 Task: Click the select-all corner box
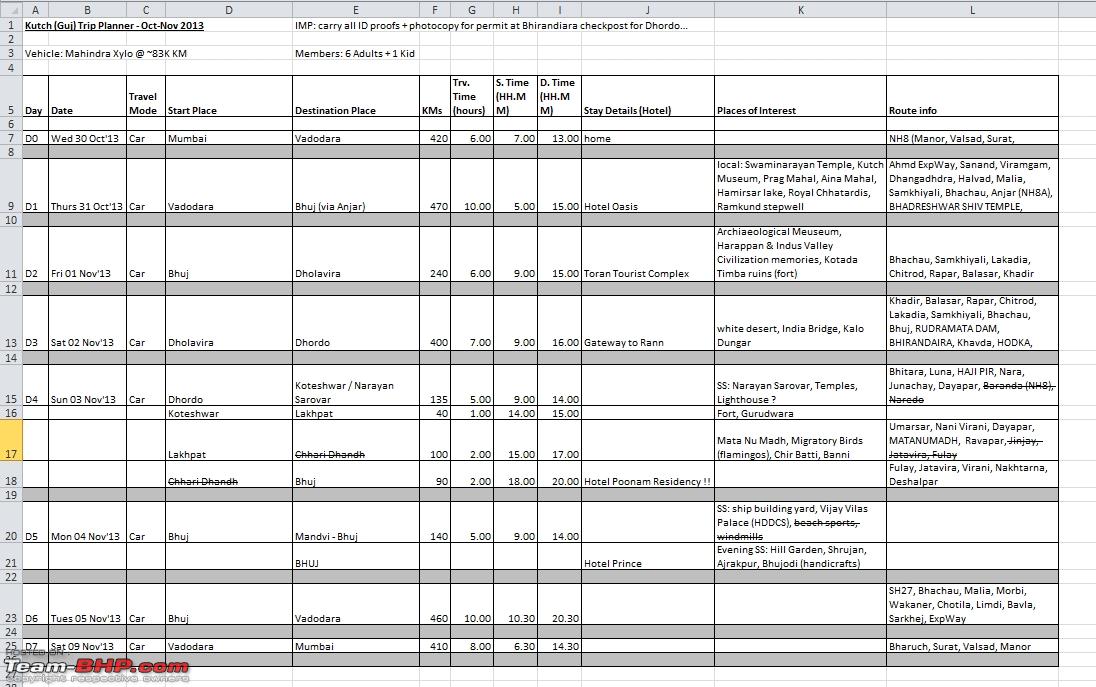click(11, 10)
